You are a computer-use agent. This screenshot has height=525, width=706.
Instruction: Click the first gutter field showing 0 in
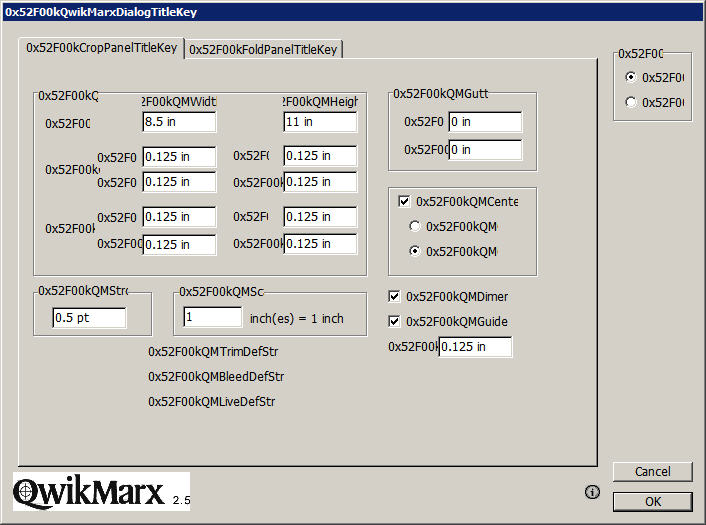pyautogui.click(x=485, y=122)
